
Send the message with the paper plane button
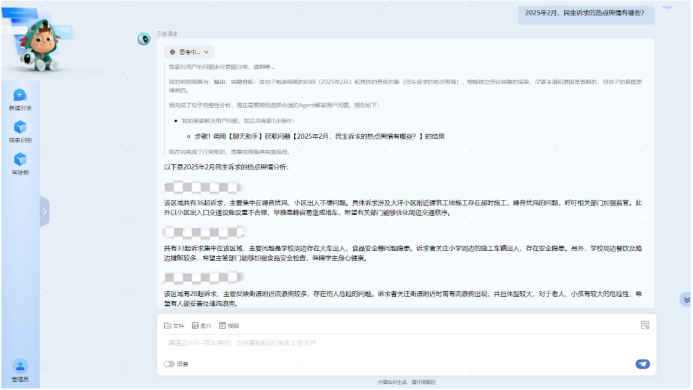pyautogui.click(x=643, y=364)
